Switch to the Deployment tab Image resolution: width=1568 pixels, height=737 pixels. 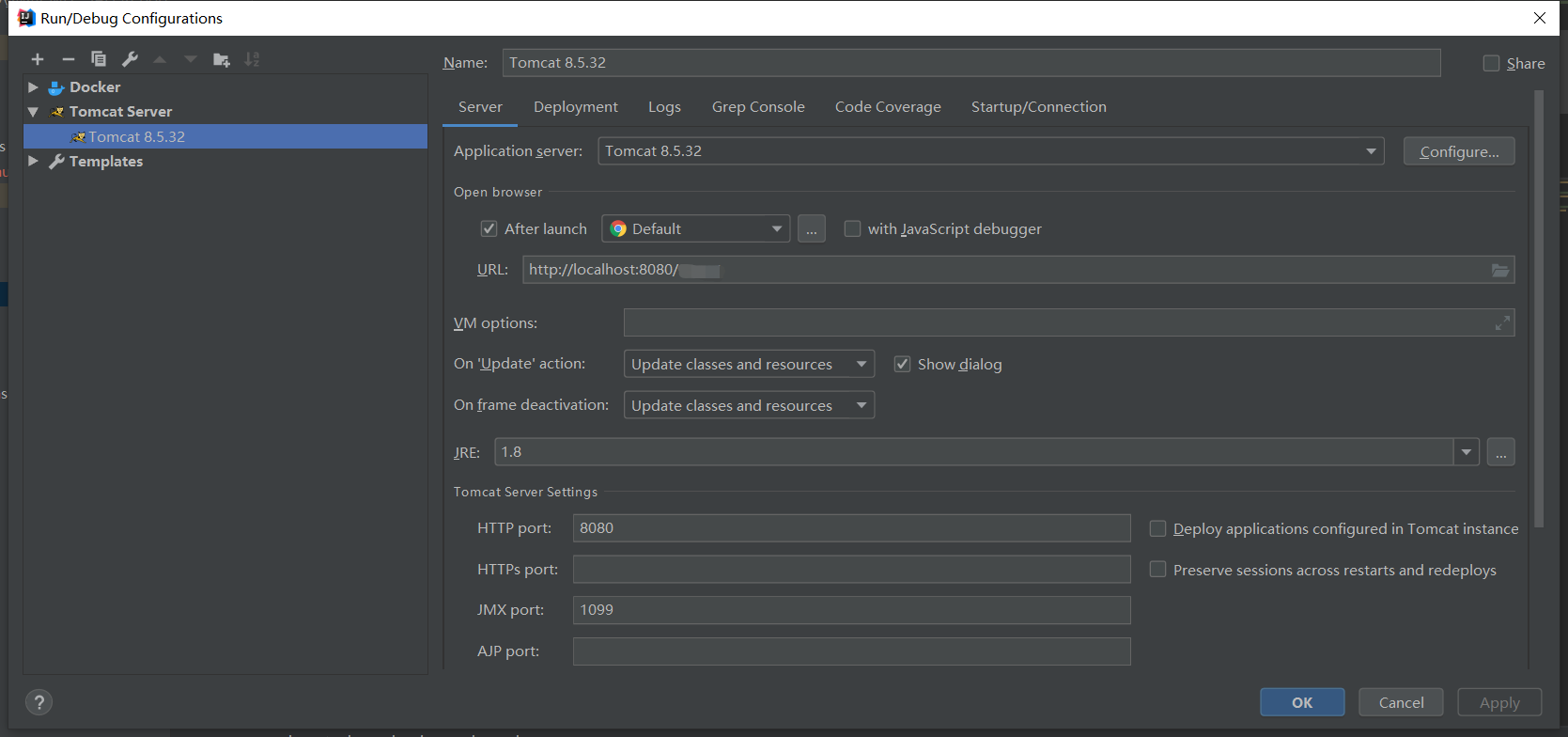pyautogui.click(x=576, y=107)
